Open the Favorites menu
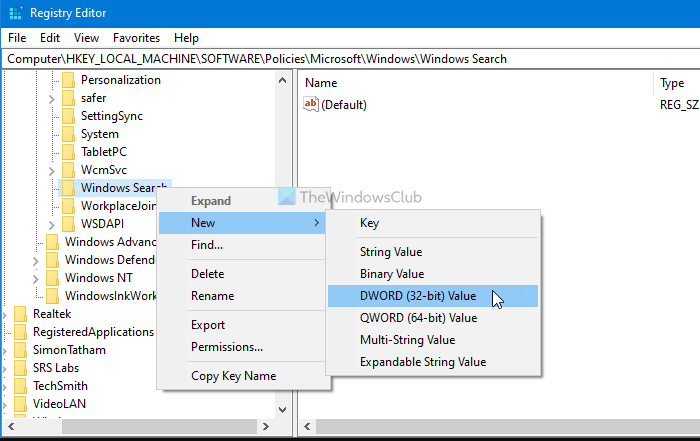This screenshot has width=700, height=441. pyautogui.click(x=134, y=37)
